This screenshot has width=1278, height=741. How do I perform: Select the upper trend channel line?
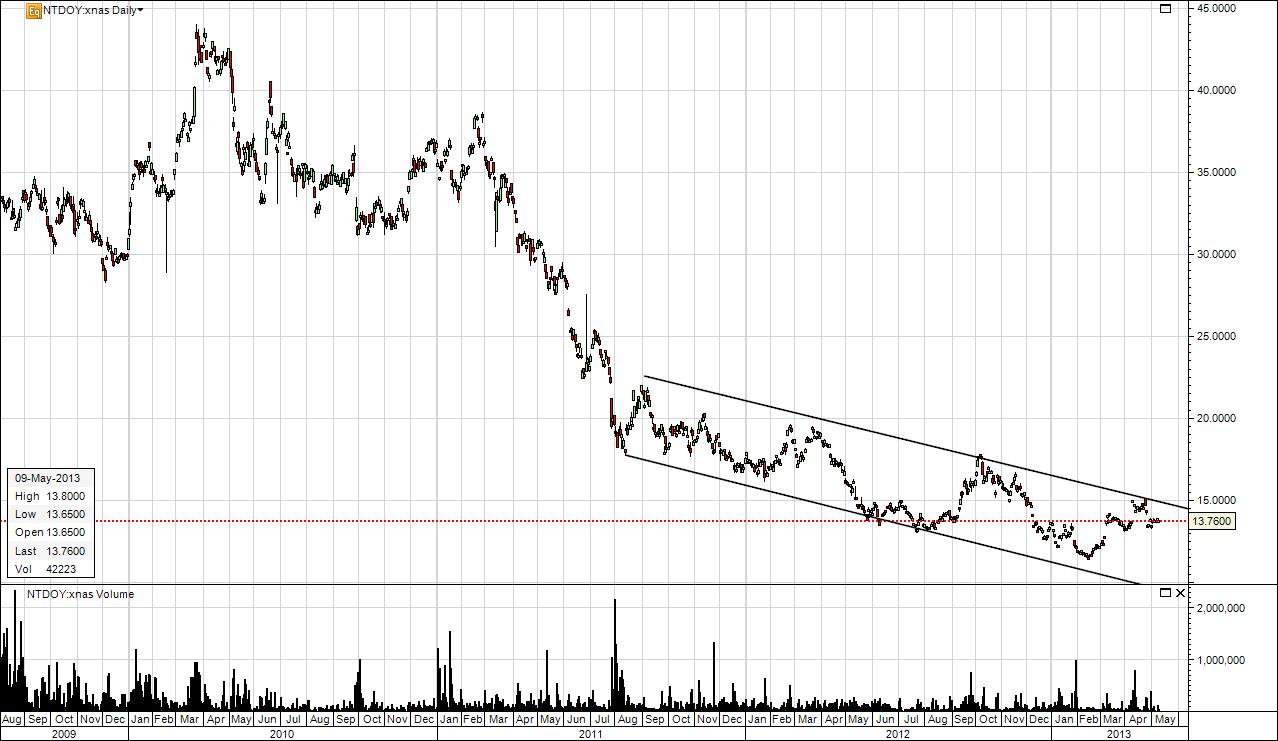(915, 442)
